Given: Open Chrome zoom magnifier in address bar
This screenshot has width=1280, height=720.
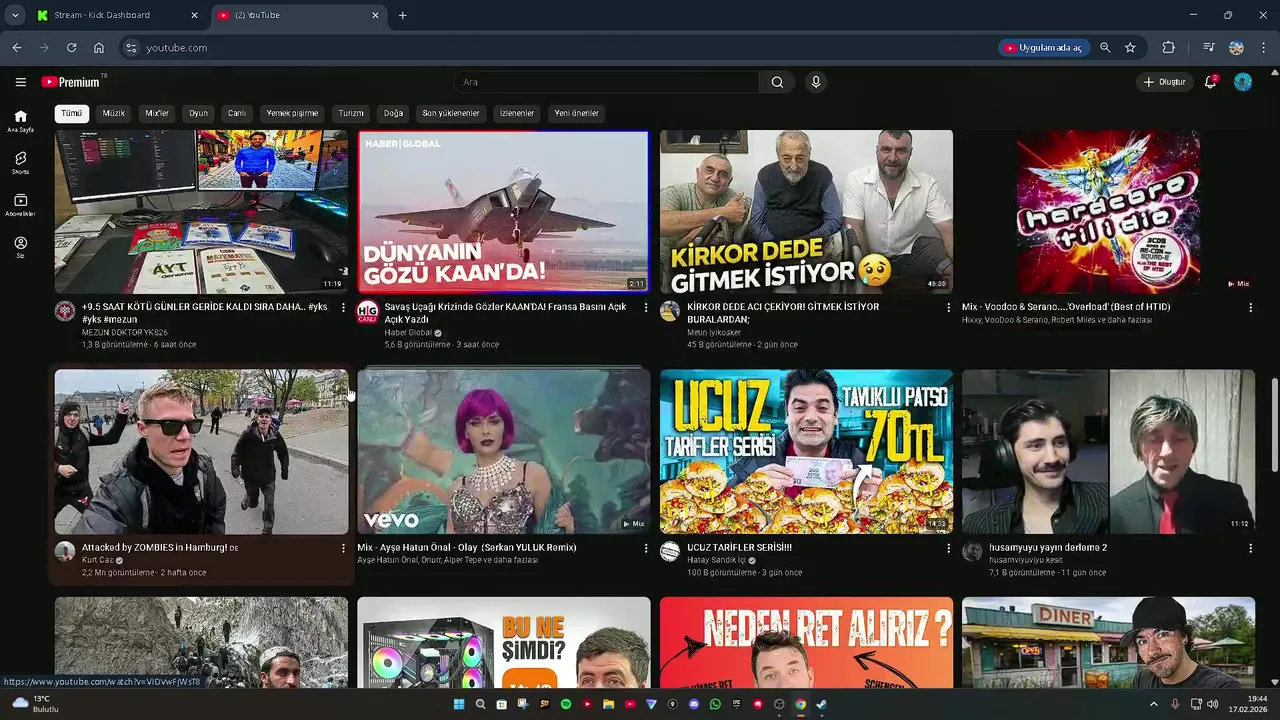Looking at the screenshot, I should pos(1105,47).
